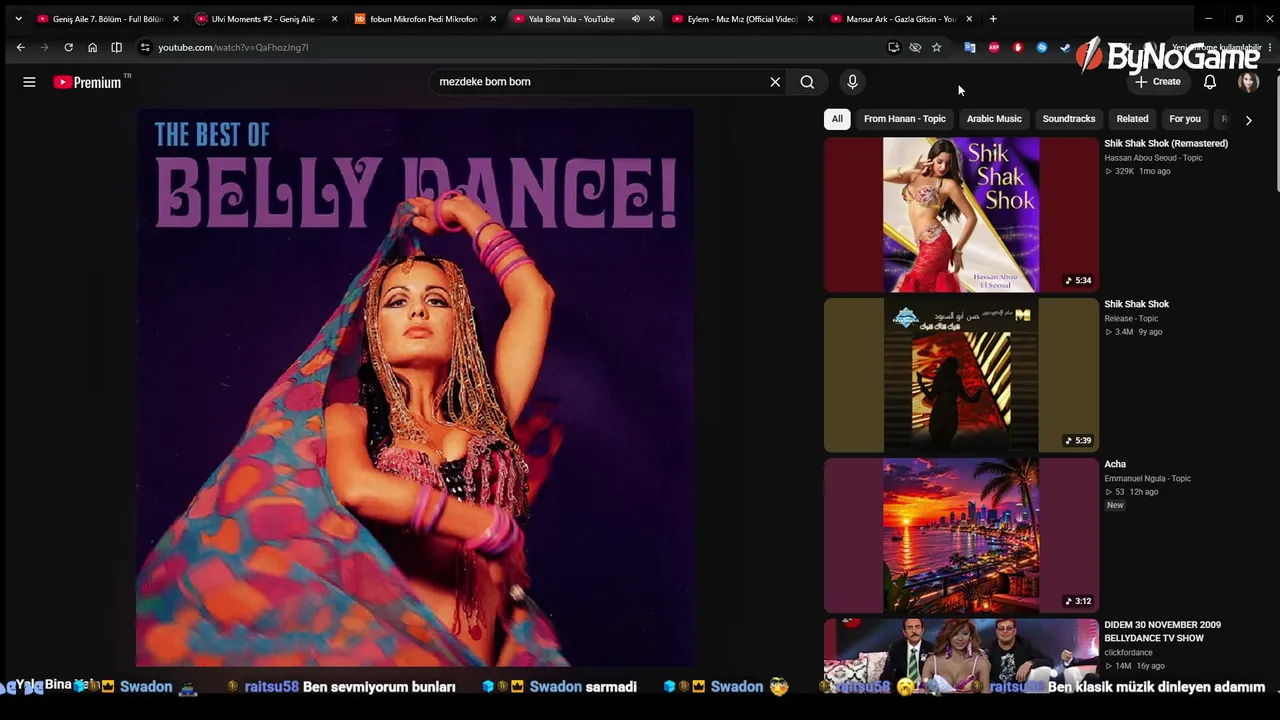This screenshot has width=1280, height=720.
Task: Click the Create button
Action: pos(1158,82)
